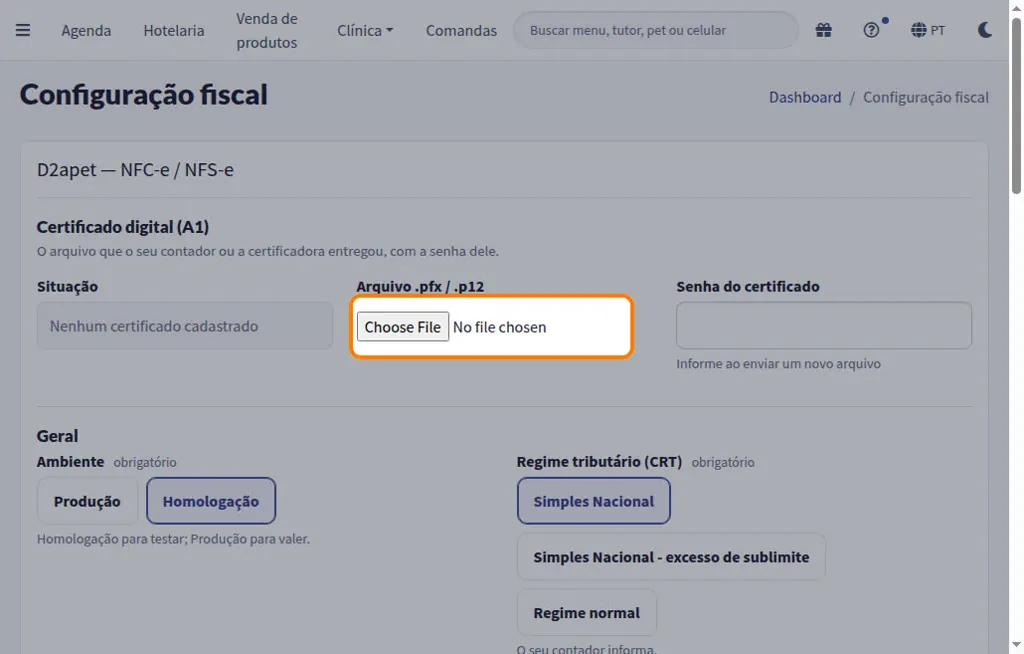Screen dimensions: 1024x654
Task: Click 'Homologação para testar; Produção para valer.' hint
Action: click(173, 539)
